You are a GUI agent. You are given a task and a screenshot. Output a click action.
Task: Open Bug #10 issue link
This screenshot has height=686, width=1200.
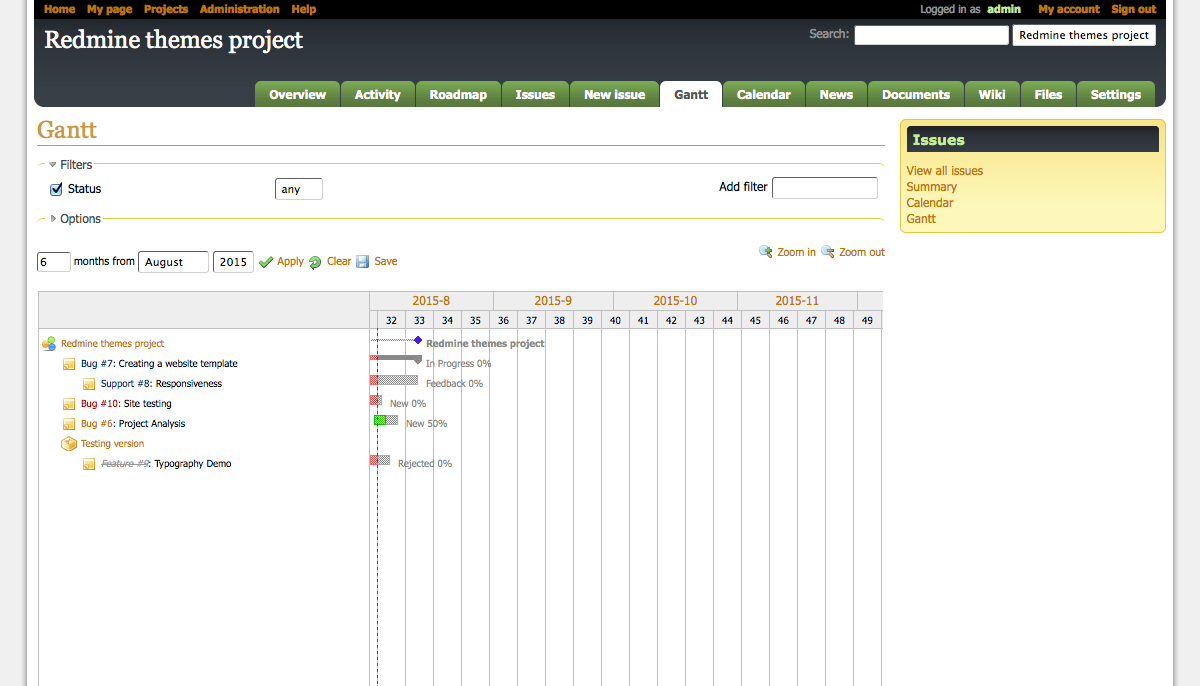pos(100,404)
